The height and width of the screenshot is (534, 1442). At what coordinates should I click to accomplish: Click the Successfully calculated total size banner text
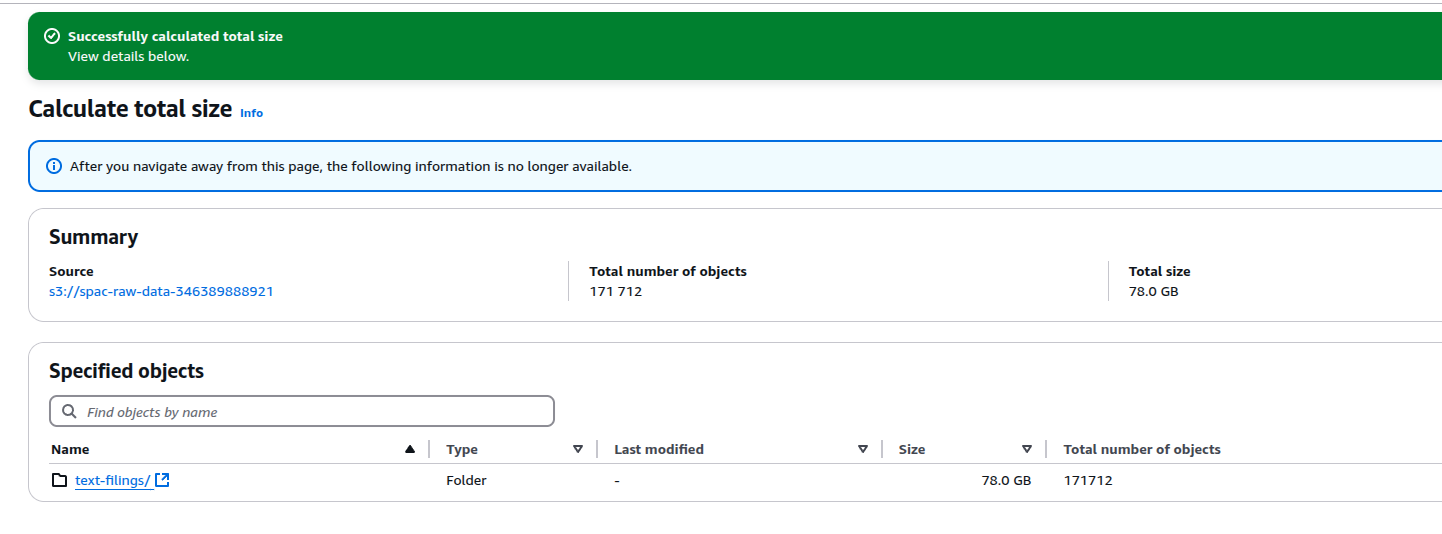(175, 36)
